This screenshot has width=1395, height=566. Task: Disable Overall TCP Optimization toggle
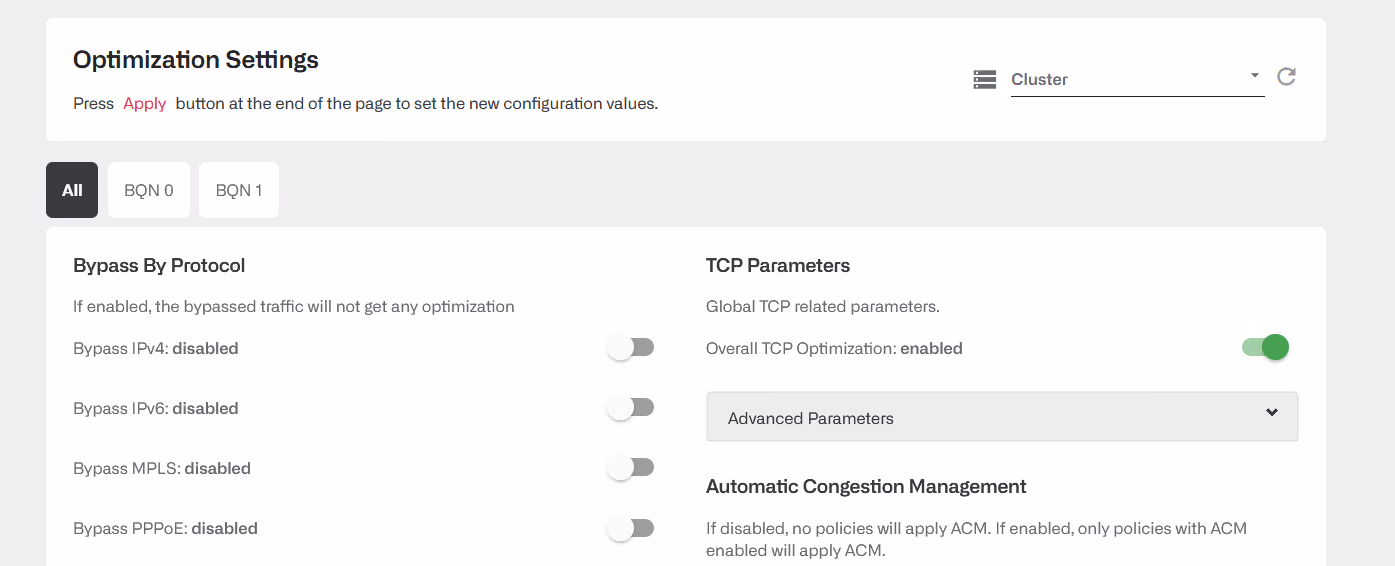pyautogui.click(x=1265, y=347)
